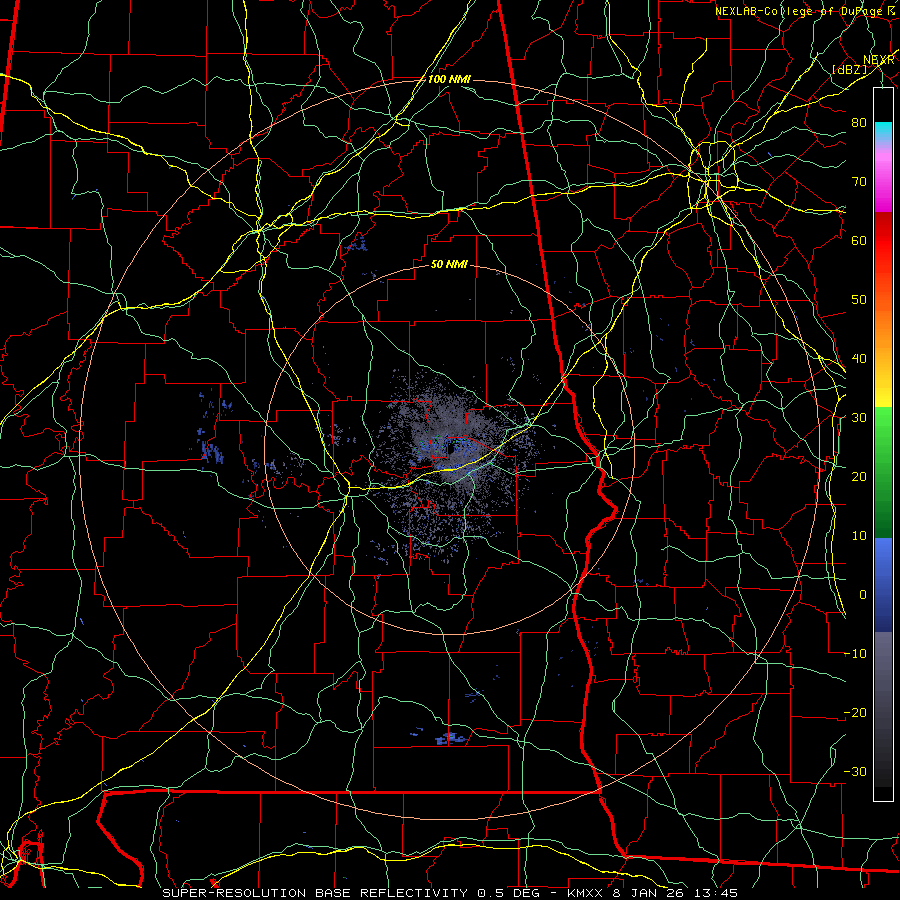Click the 50 value on reflectivity scale
This screenshot has width=900, height=900.
click(x=859, y=300)
